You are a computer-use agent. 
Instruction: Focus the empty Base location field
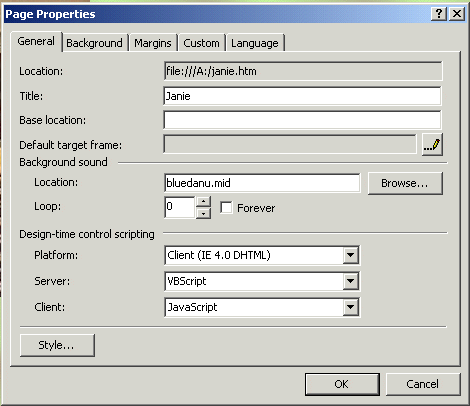302,120
